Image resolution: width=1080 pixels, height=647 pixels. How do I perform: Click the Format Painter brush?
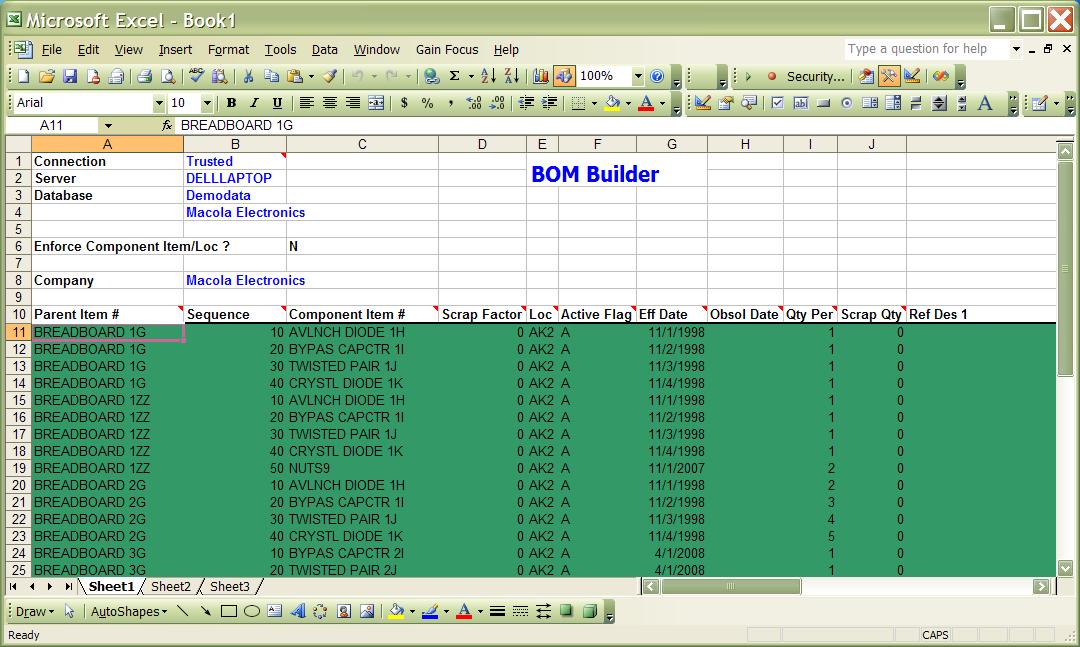pos(331,76)
